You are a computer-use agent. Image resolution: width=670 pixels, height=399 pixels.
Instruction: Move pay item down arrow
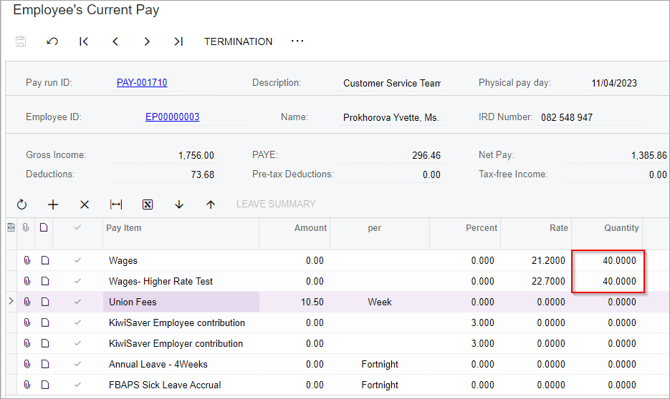tap(179, 205)
